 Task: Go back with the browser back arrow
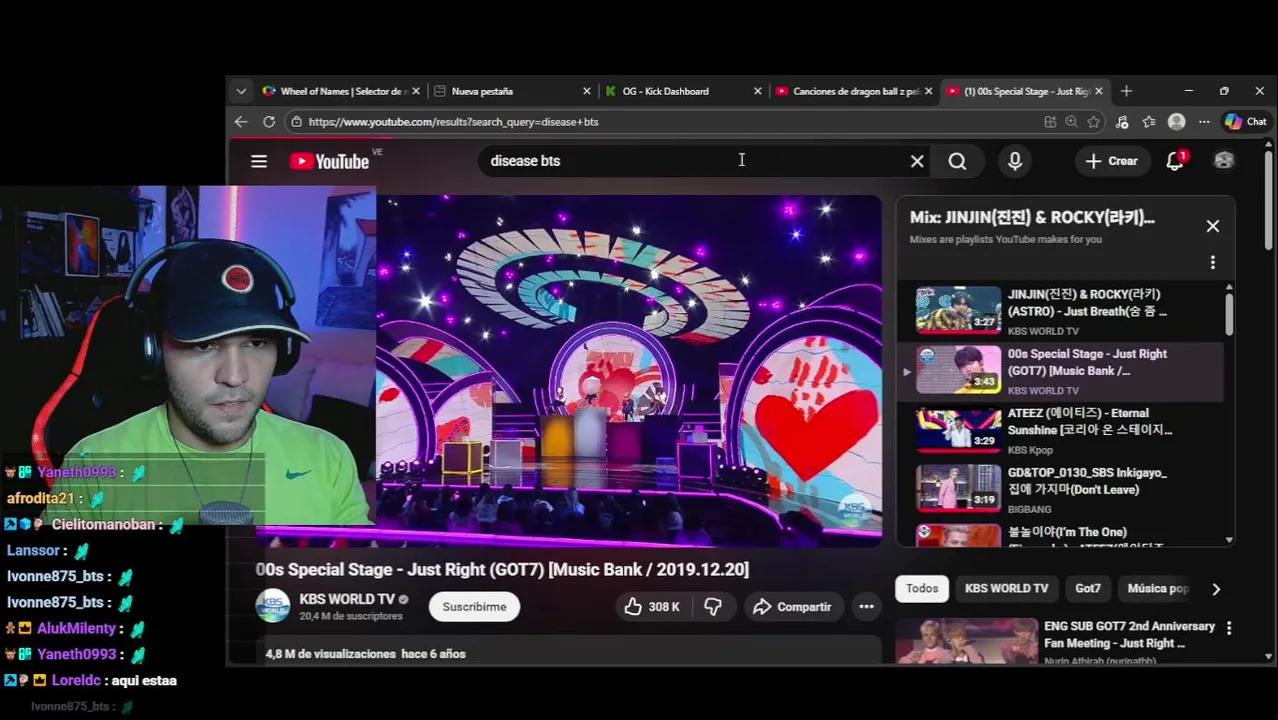click(241, 122)
